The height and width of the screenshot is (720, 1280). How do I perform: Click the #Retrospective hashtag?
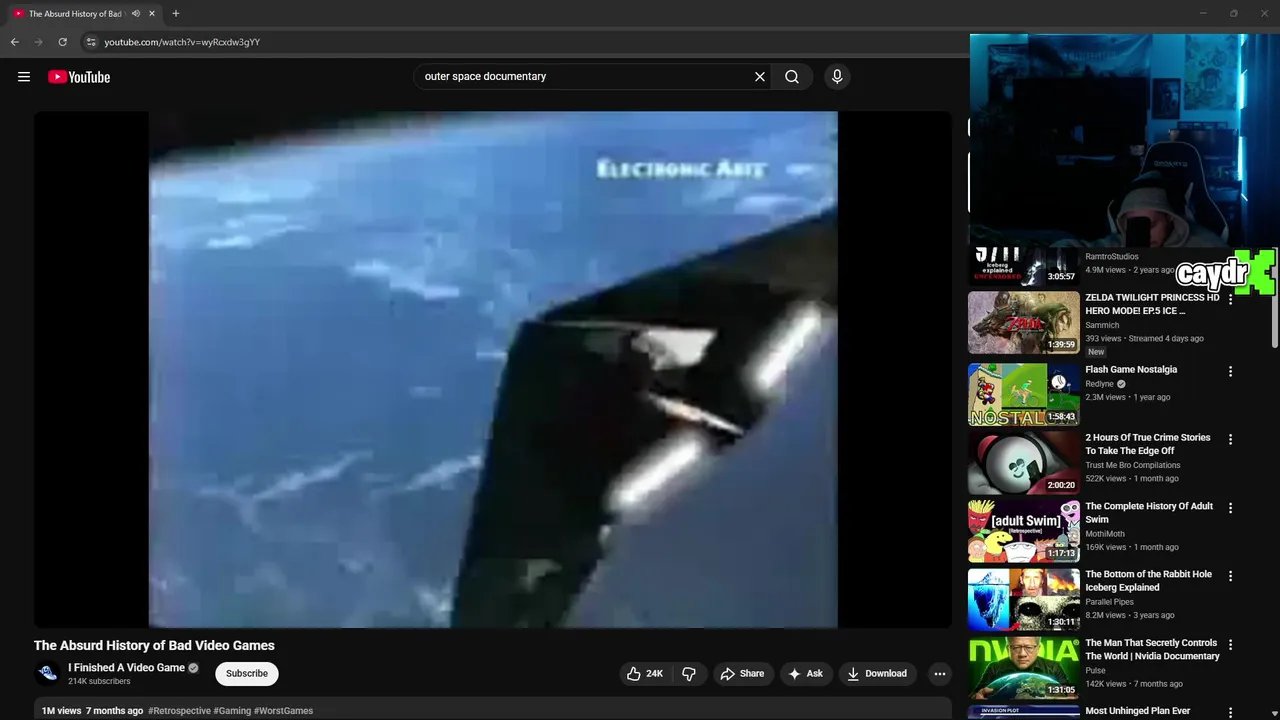coord(179,711)
